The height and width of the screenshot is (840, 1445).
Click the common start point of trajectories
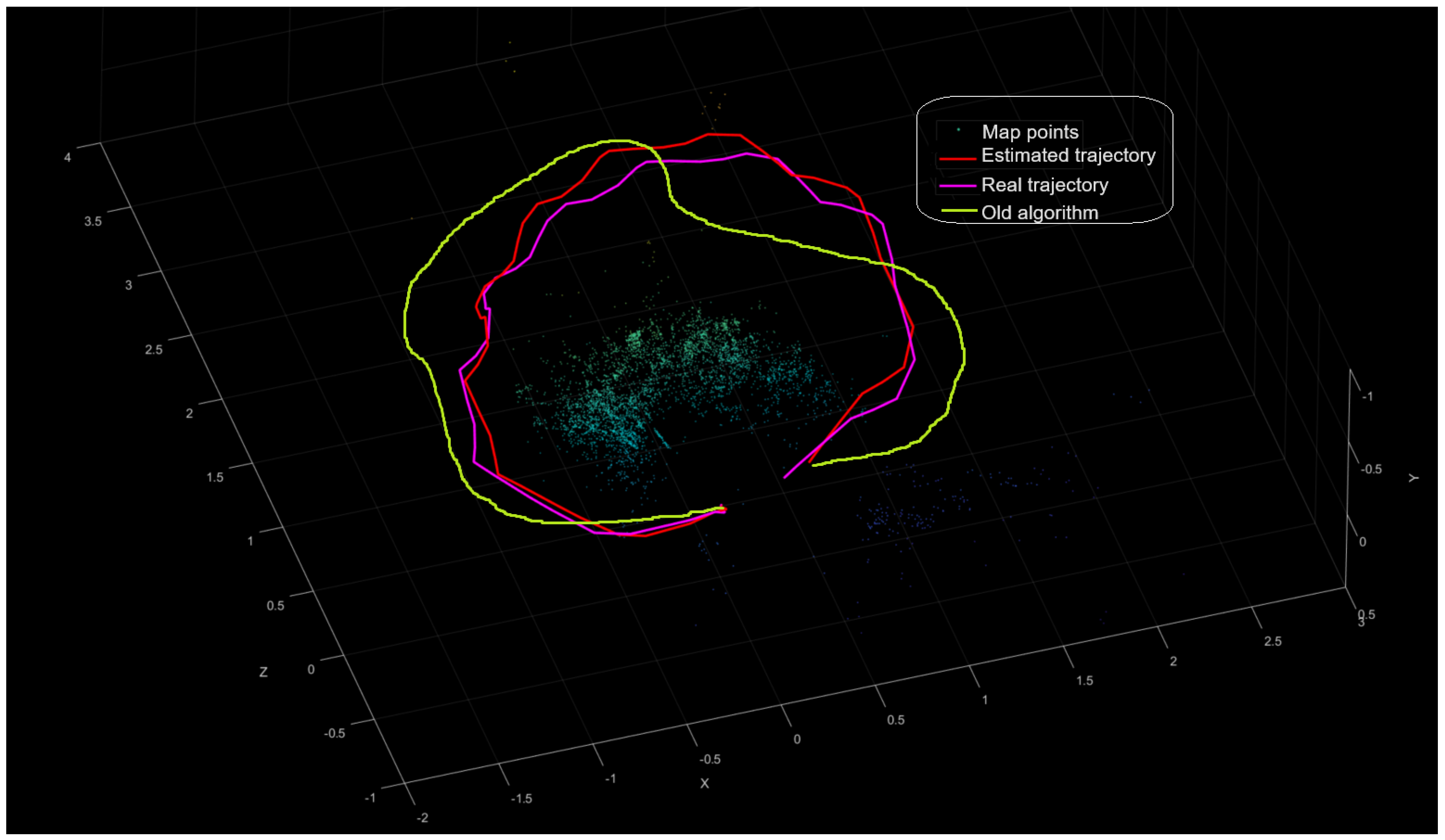tap(722, 509)
